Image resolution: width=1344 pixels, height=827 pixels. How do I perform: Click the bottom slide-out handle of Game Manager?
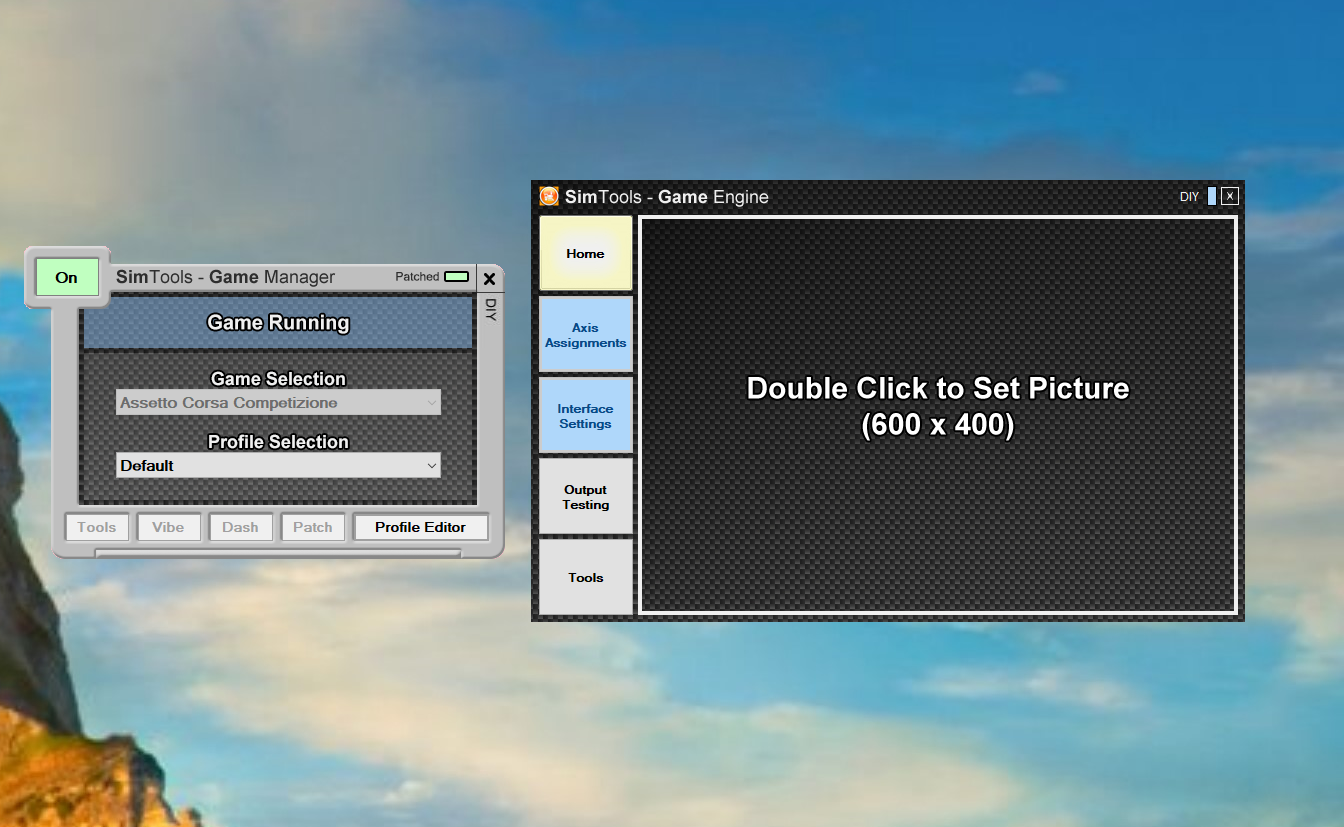tap(278, 552)
